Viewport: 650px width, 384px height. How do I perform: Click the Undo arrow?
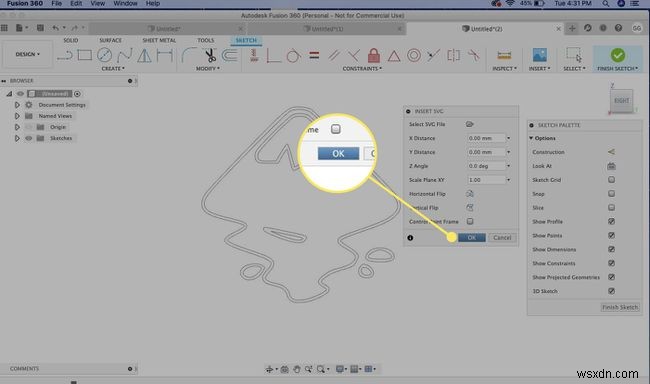(55, 28)
